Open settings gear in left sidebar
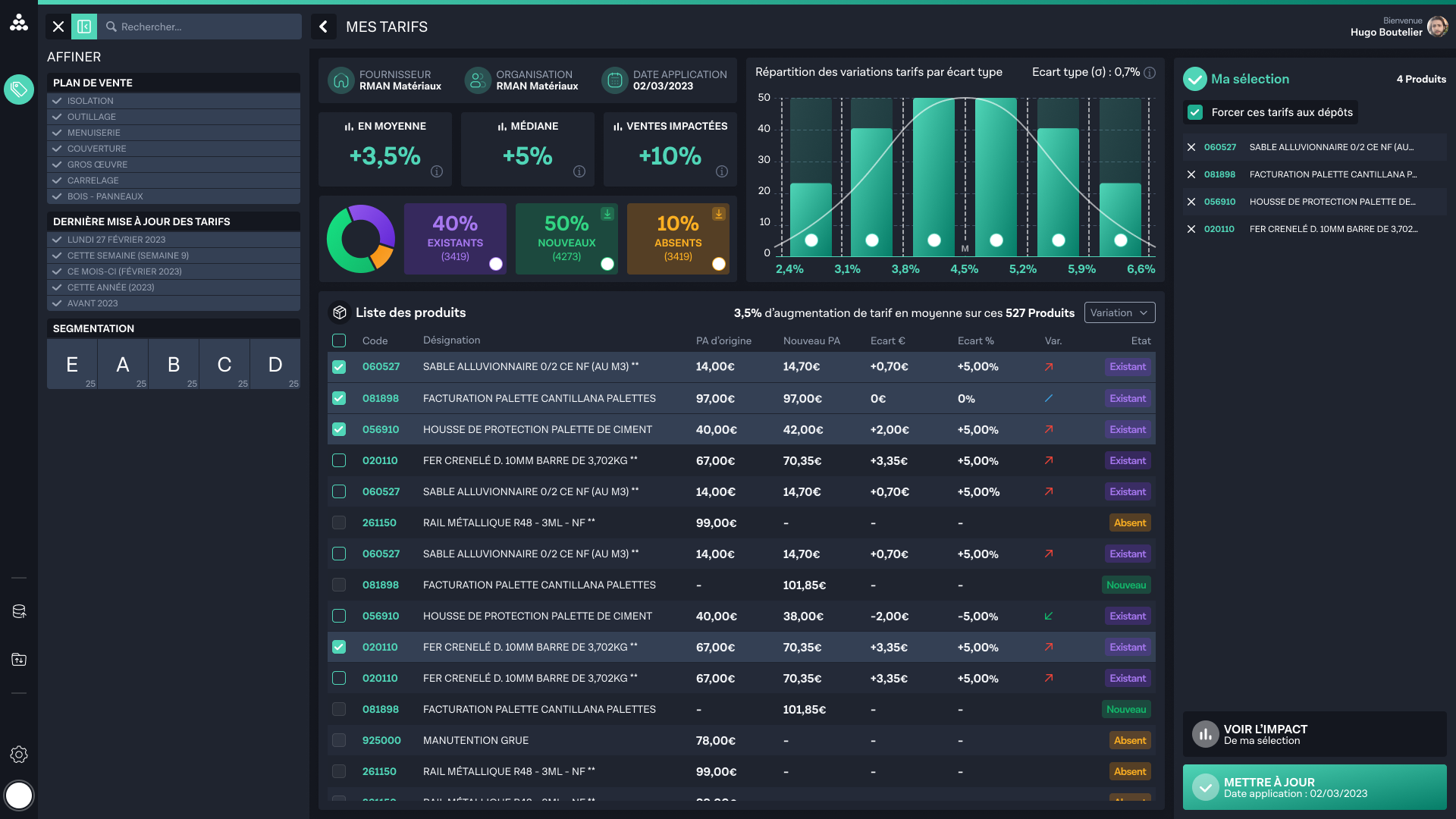The width and height of the screenshot is (1456, 819). click(19, 755)
